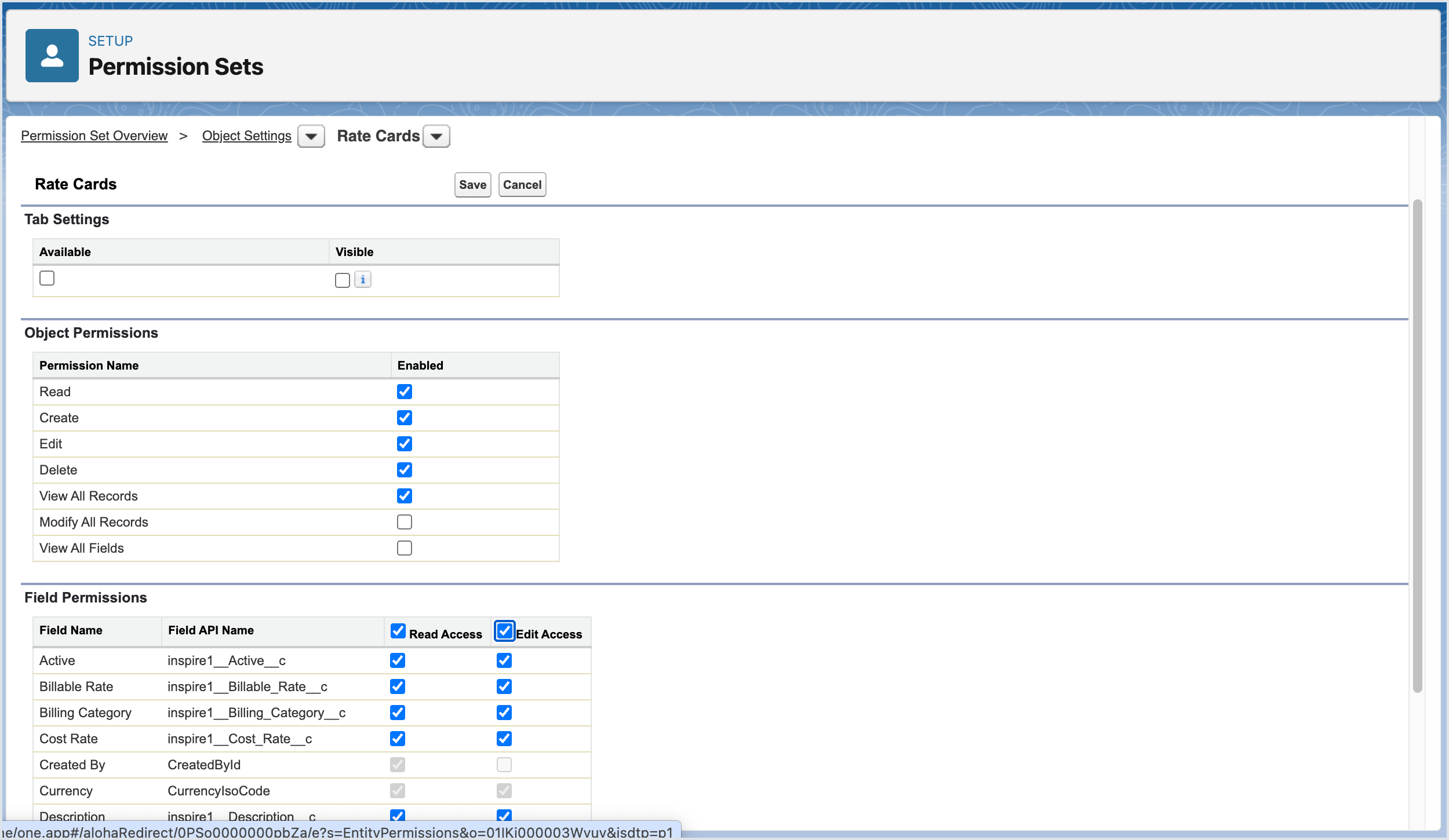Click the Field API Name column header

tap(211, 630)
